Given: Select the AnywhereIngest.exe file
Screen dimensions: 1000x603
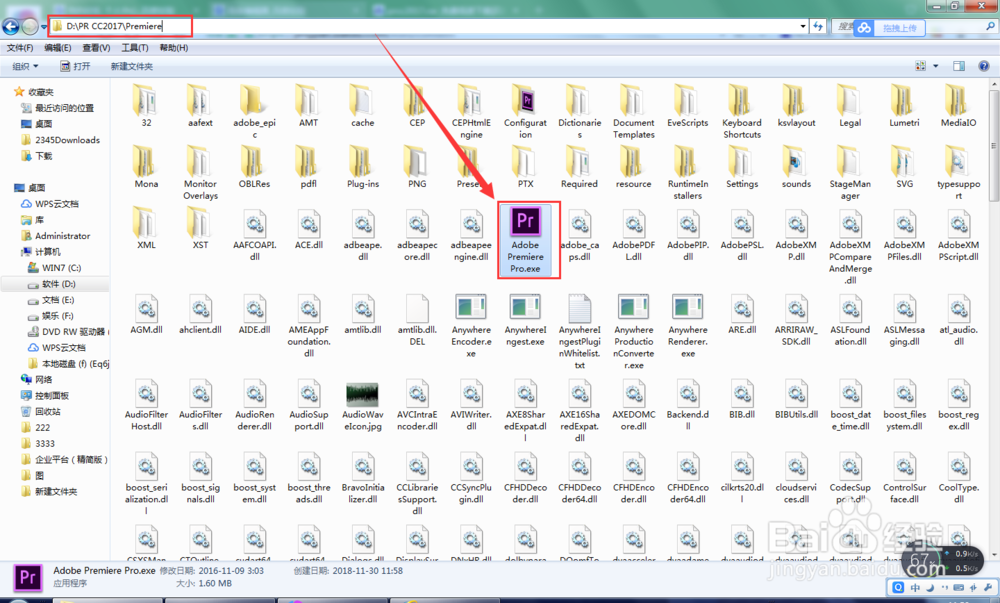Looking at the screenshot, I should 526,320.
